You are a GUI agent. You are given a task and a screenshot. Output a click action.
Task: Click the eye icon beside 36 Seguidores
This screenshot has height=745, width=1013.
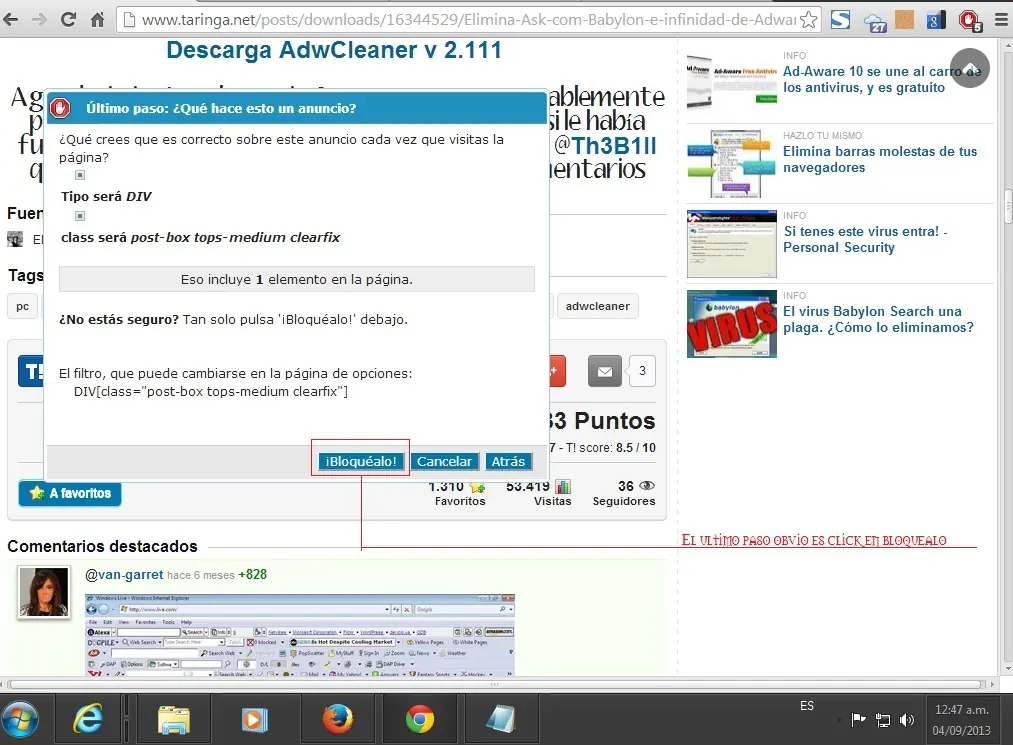[x=646, y=485]
